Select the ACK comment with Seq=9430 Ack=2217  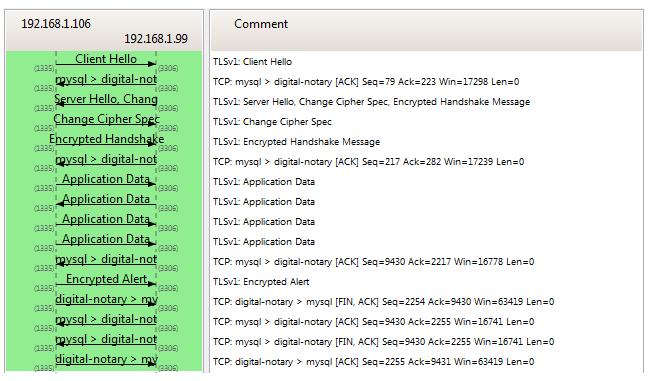point(374,262)
